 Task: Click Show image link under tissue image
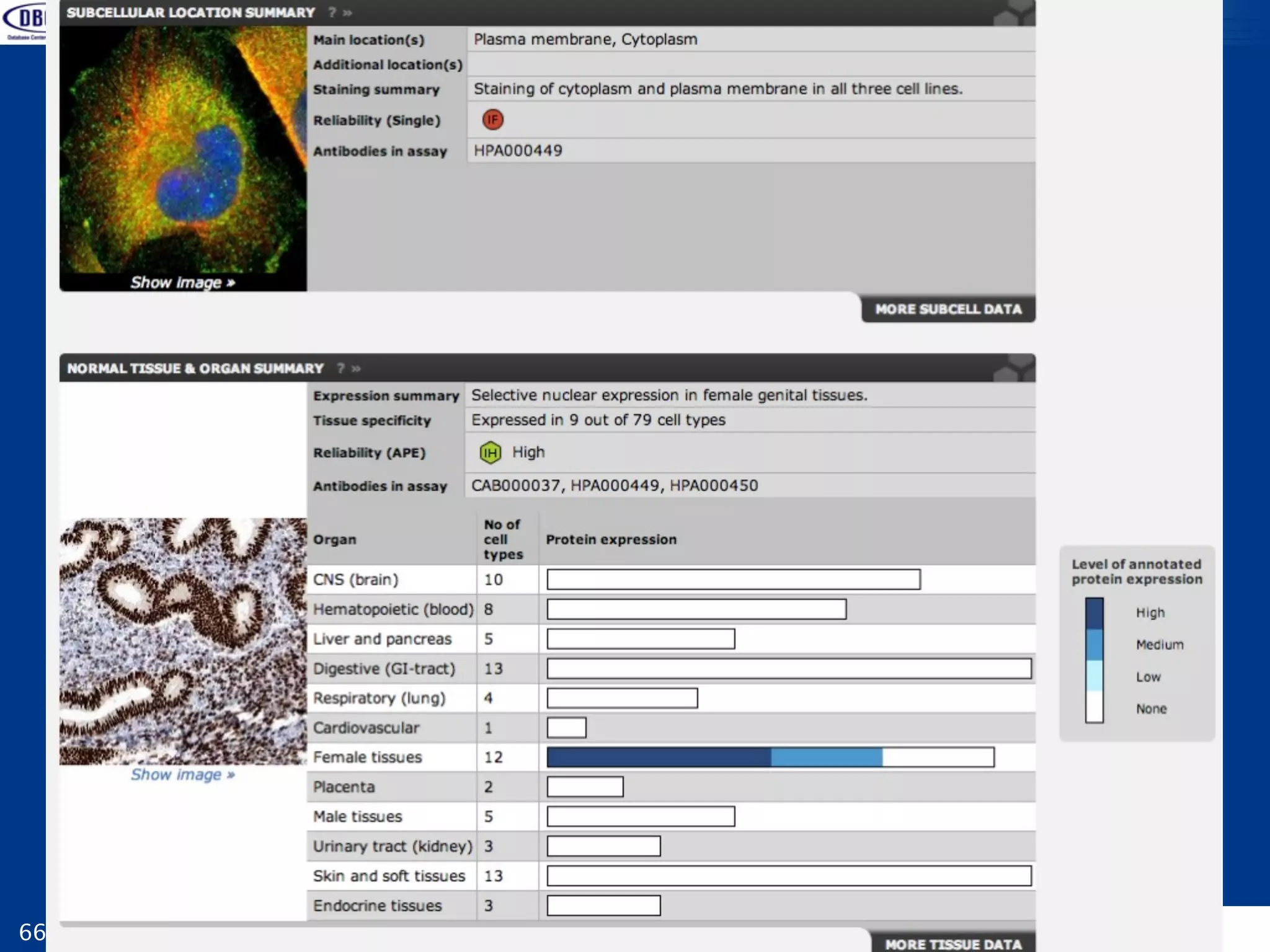(x=182, y=775)
